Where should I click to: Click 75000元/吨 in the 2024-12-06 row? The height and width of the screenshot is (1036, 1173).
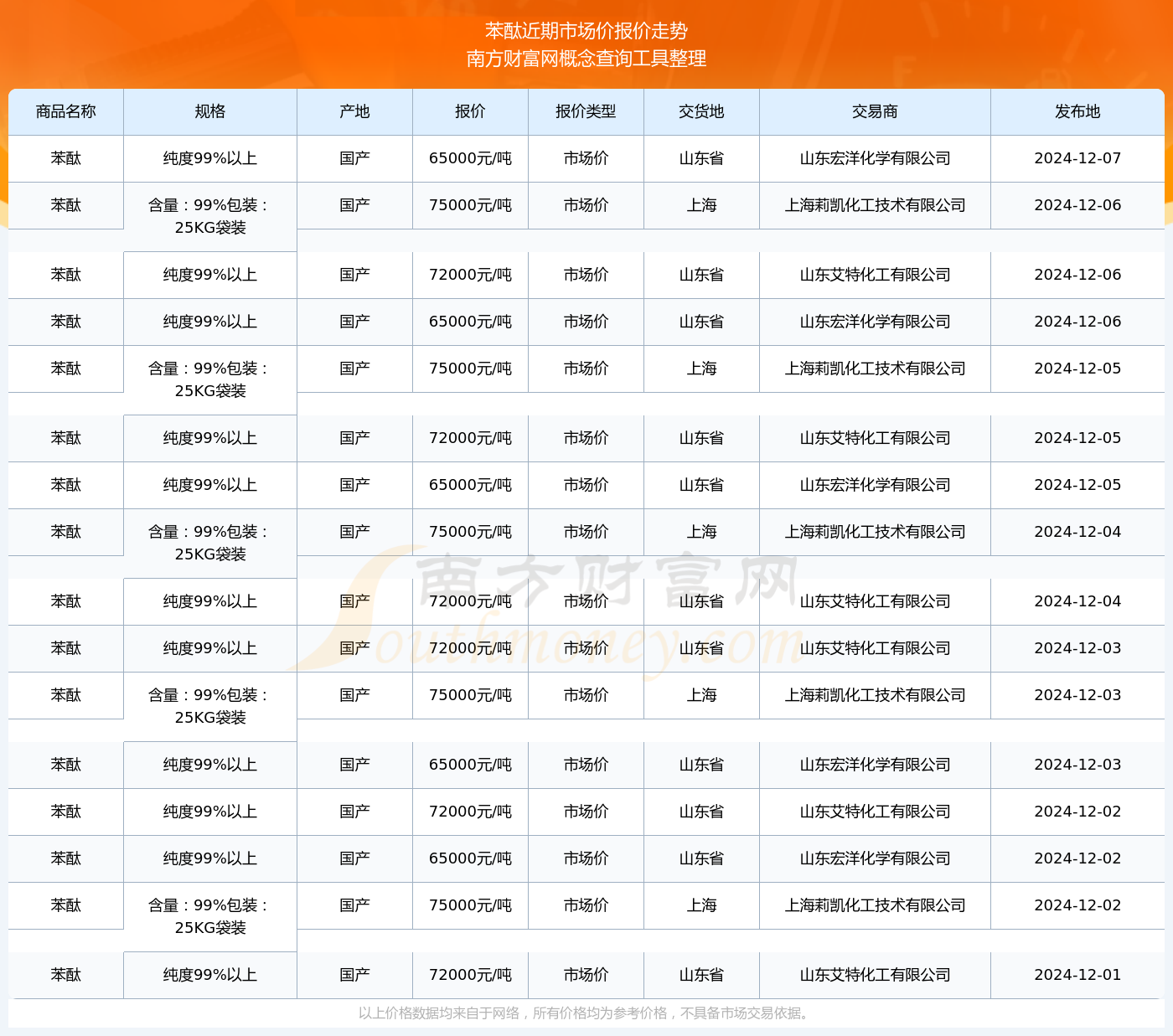470,205
